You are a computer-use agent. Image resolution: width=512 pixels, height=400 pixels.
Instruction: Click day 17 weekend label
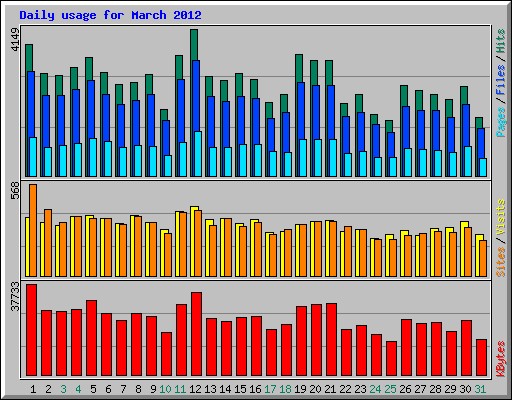pyautogui.click(x=270, y=389)
